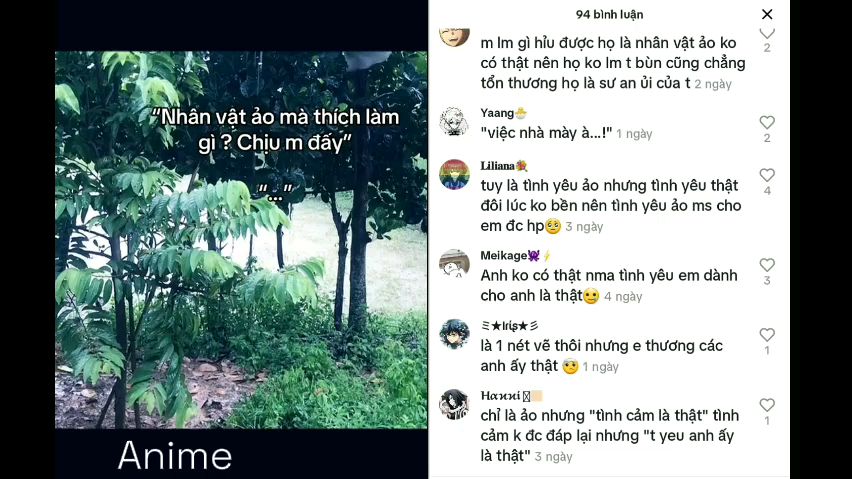
Task: Click the '94 bình luận' comments header
Action: pos(609,15)
